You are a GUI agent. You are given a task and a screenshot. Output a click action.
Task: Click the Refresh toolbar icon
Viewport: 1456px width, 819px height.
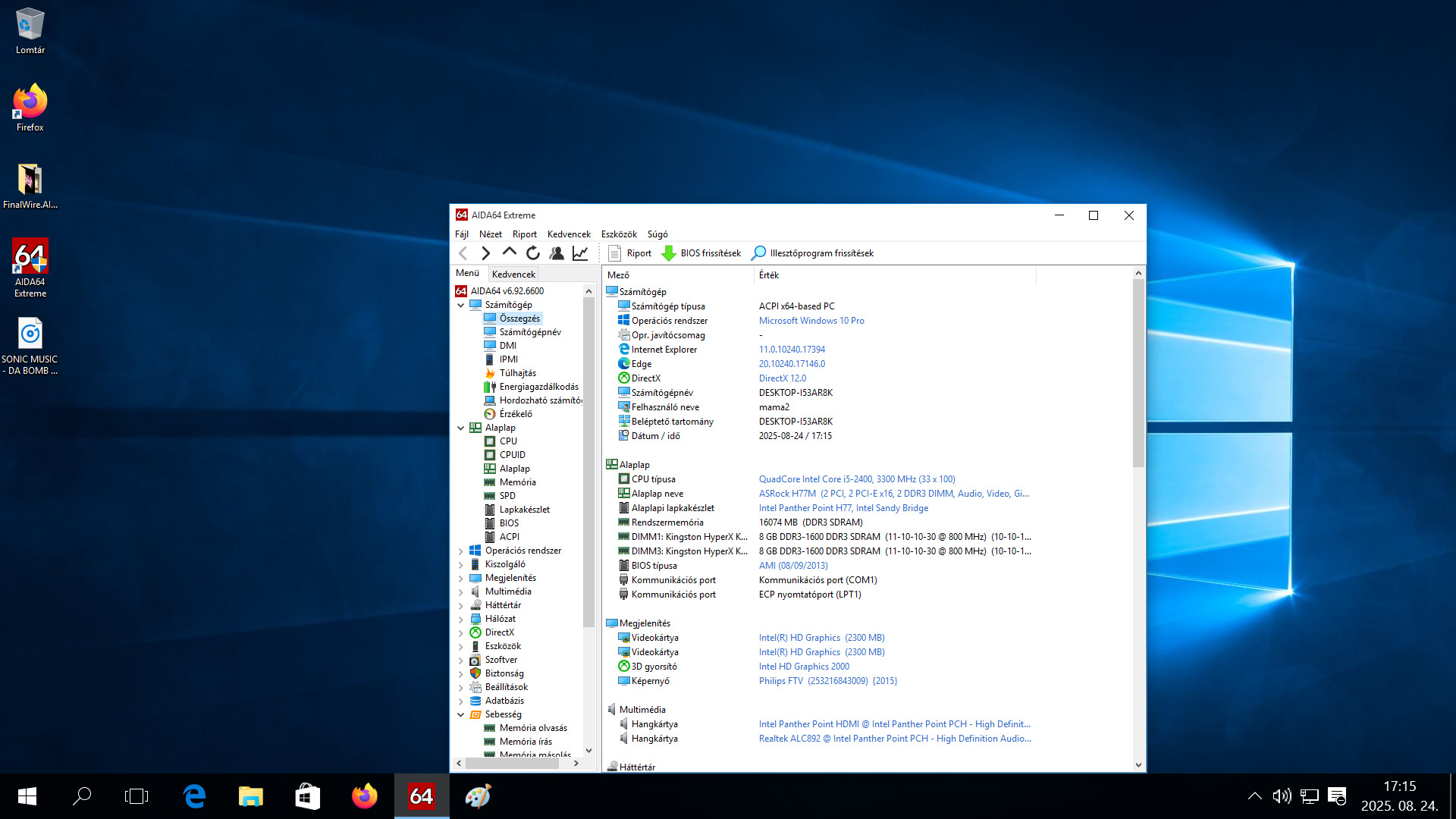(x=533, y=253)
